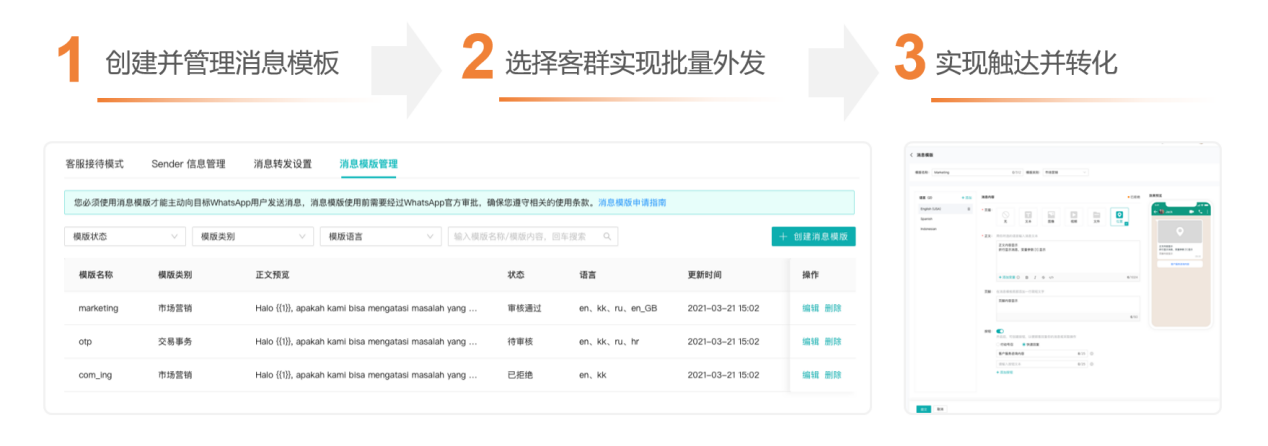Open the 消息模版申请指南 link
1268x446 pixels.
pos(632,202)
